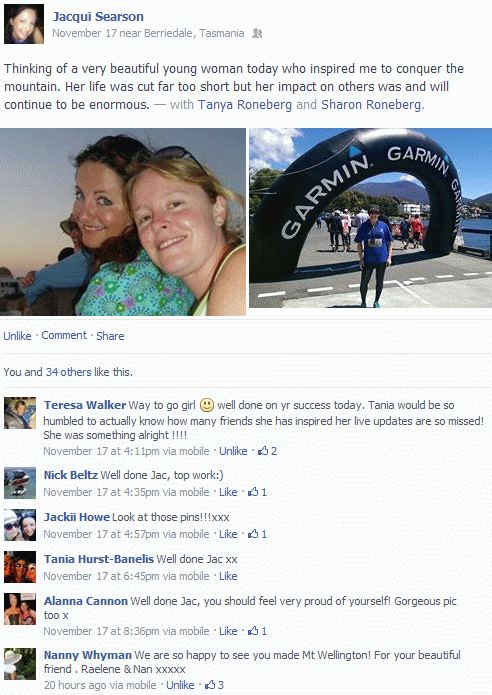Open the Garmin arch photo
This screenshot has height=695, width=492.
click(x=370, y=218)
